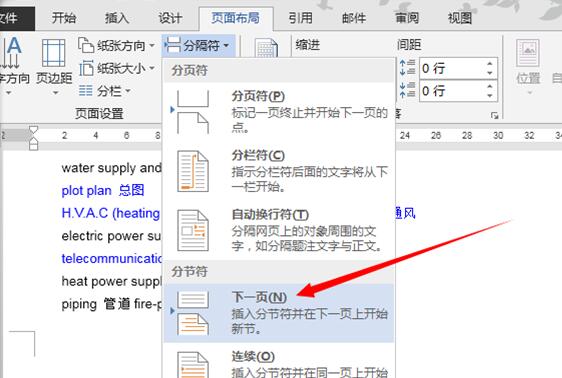Screen dimensions: 562x378
Task: Open the 页边距 margins icon
Action: point(54,53)
